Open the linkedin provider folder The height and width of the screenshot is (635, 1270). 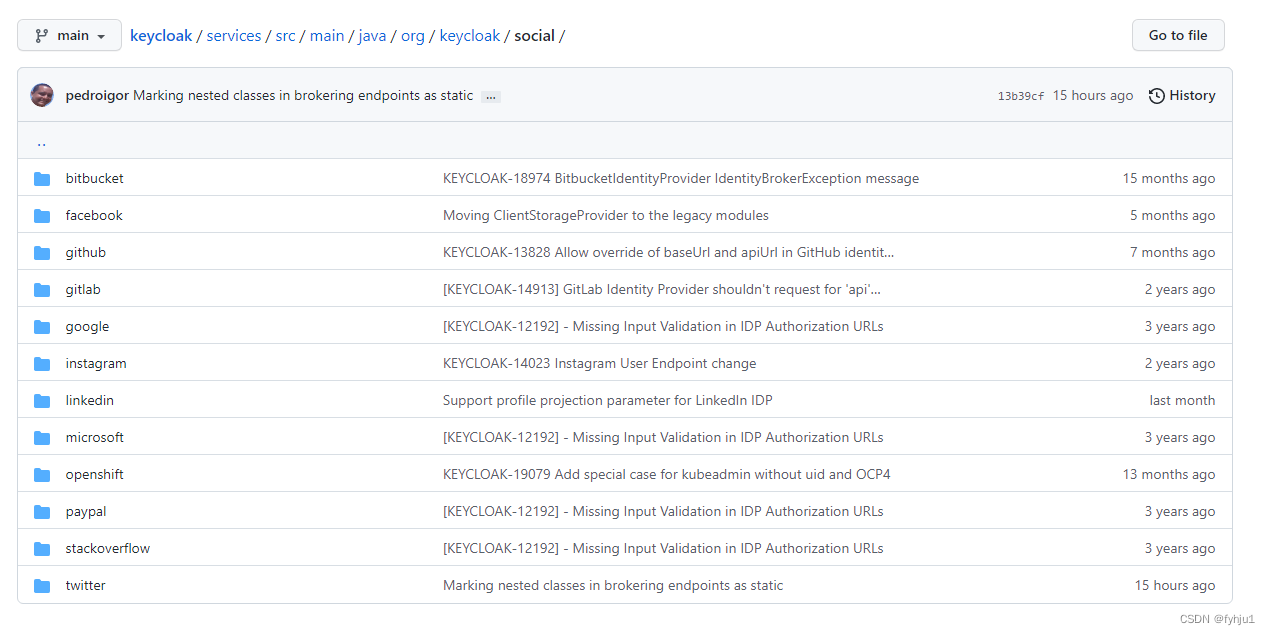89,399
